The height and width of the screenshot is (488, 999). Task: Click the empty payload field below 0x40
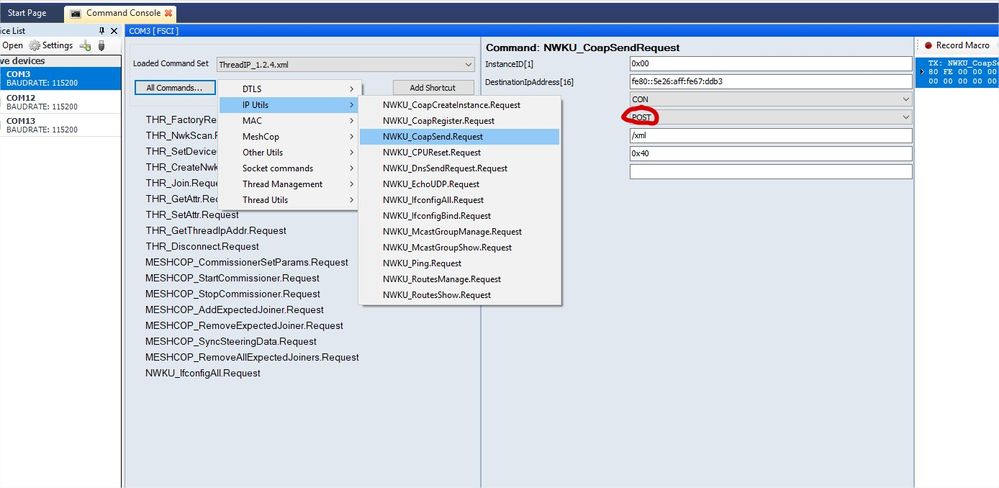(x=771, y=171)
